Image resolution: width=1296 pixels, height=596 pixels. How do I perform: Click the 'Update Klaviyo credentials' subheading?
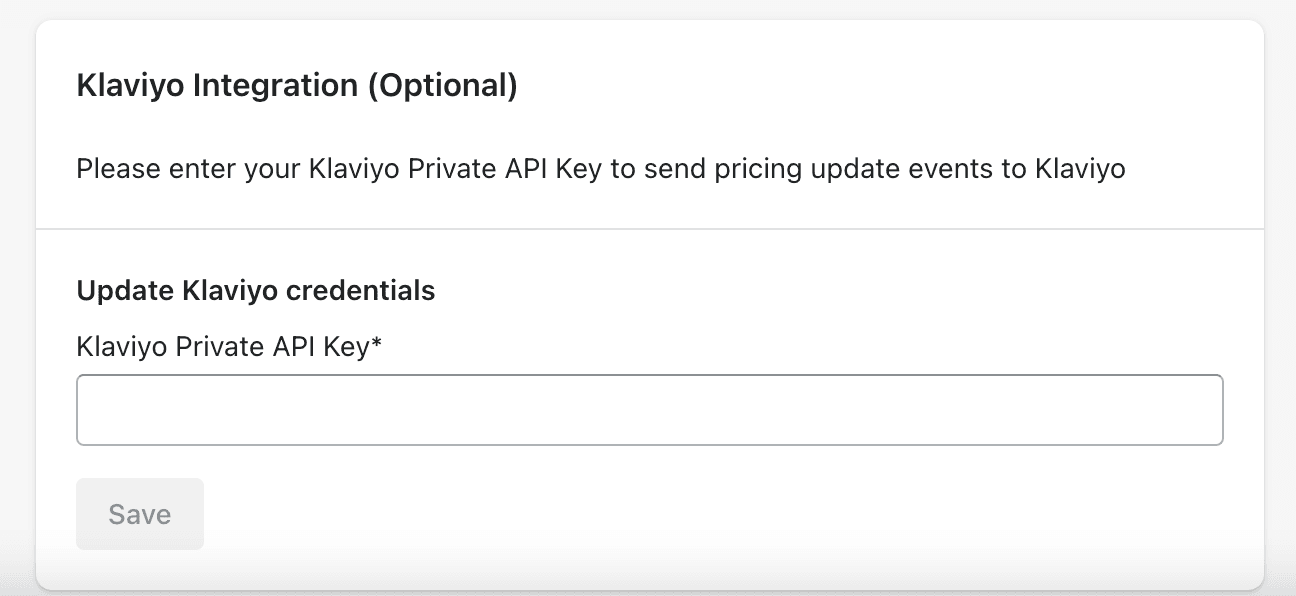click(x=255, y=291)
